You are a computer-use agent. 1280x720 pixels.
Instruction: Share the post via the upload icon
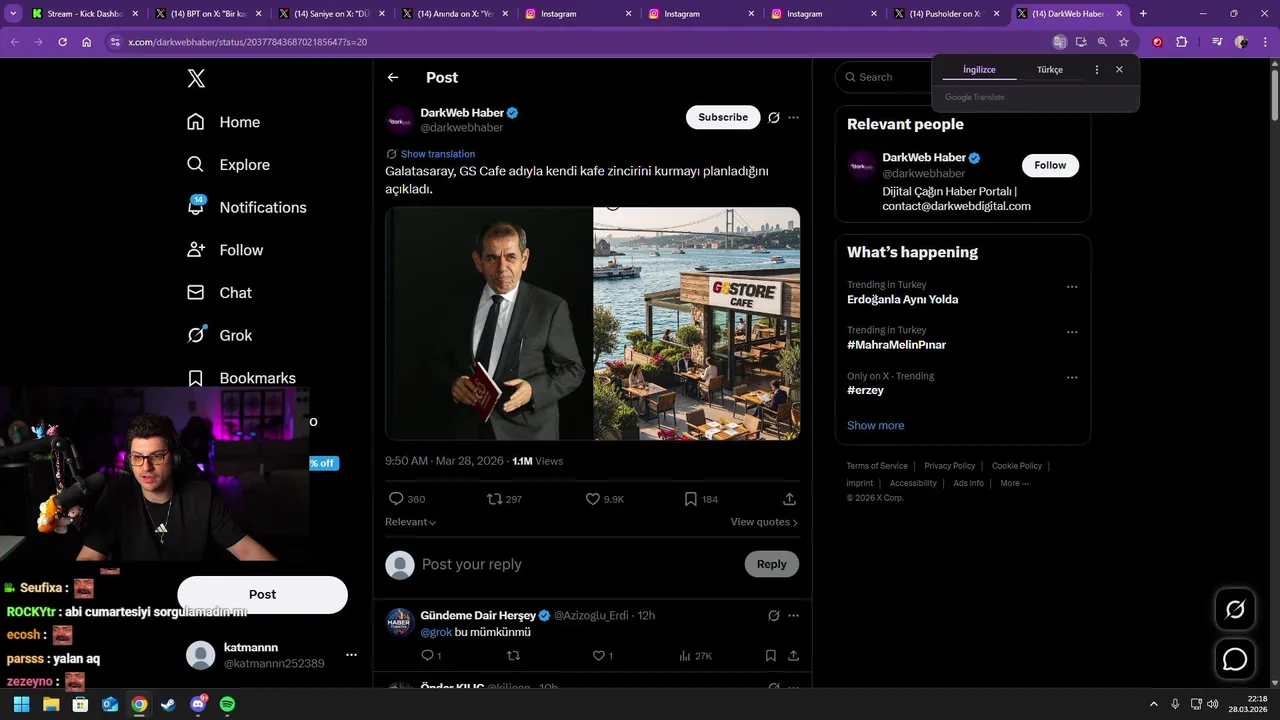click(789, 499)
